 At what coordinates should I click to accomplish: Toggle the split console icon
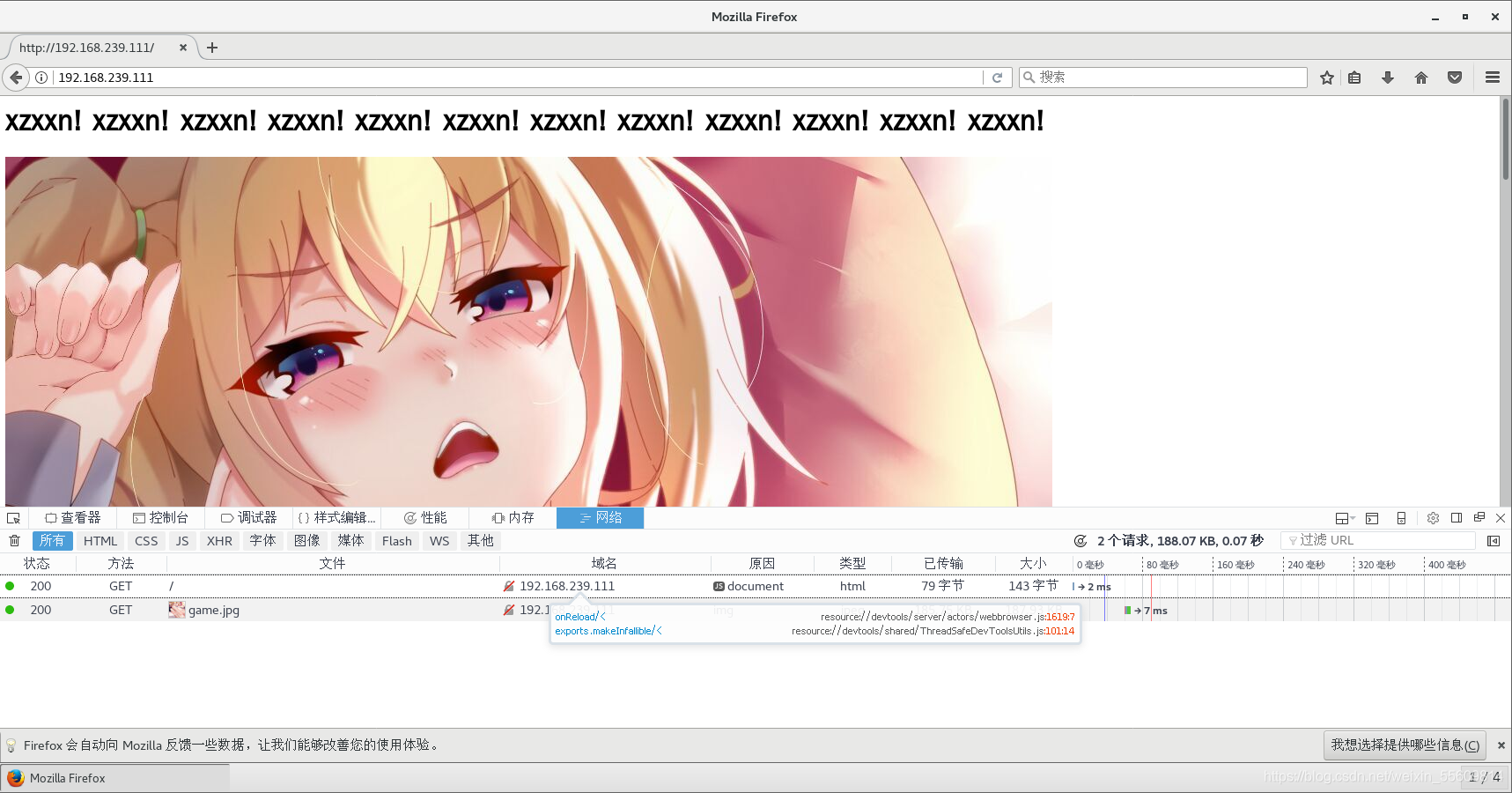[x=1372, y=518]
